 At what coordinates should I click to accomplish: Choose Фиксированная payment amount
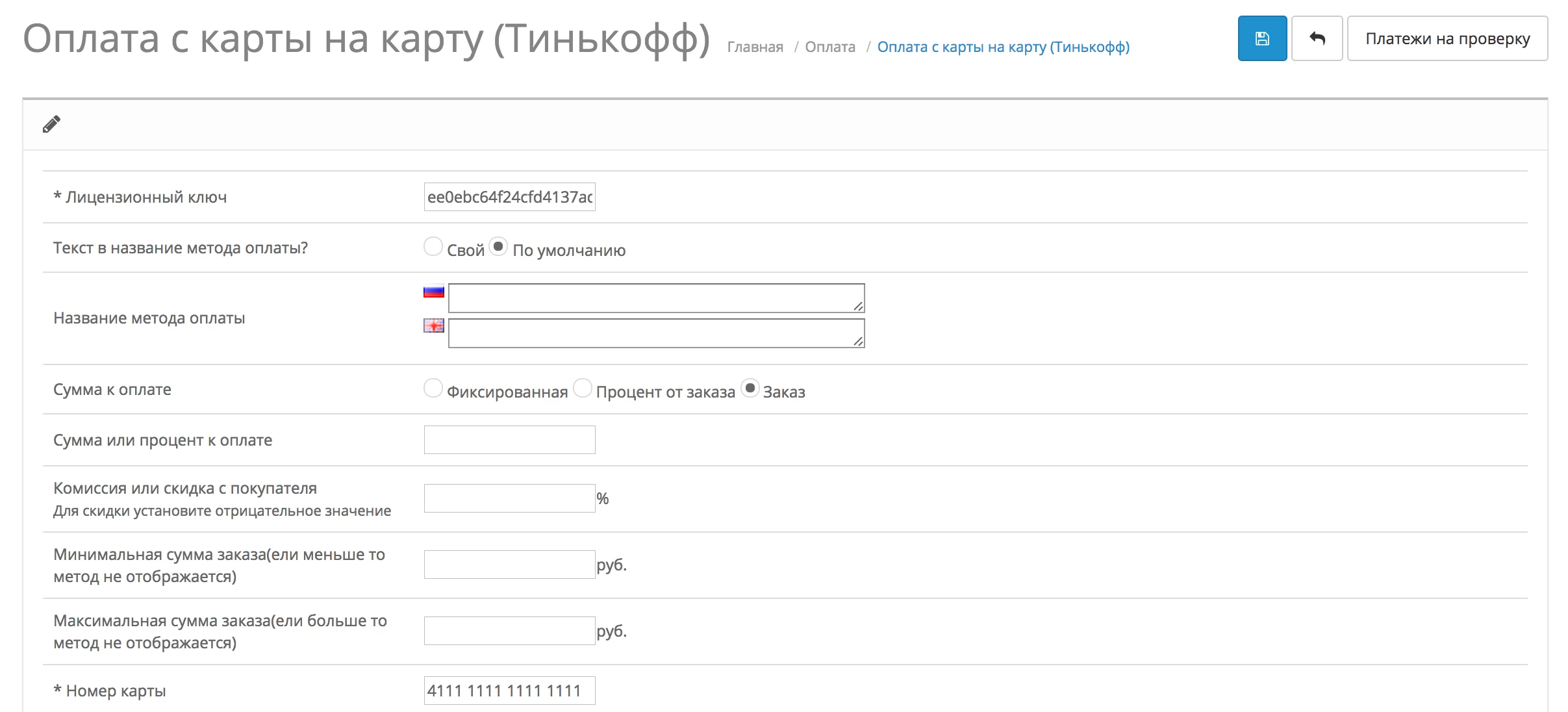coord(433,388)
